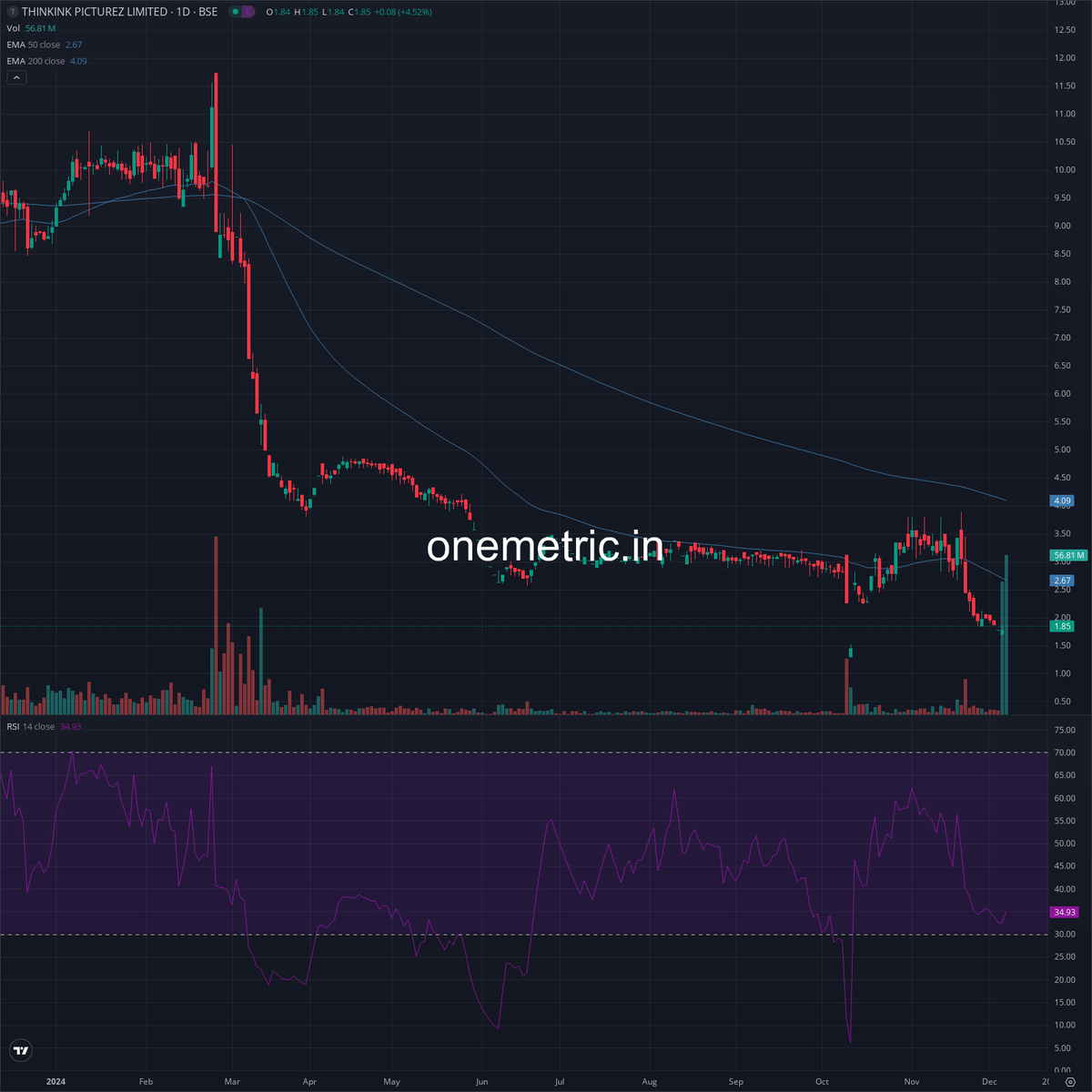Click the 2.67 EMA 50 price label
Image resolution: width=1092 pixels, height=1092 pixels.
[1062, 581]
